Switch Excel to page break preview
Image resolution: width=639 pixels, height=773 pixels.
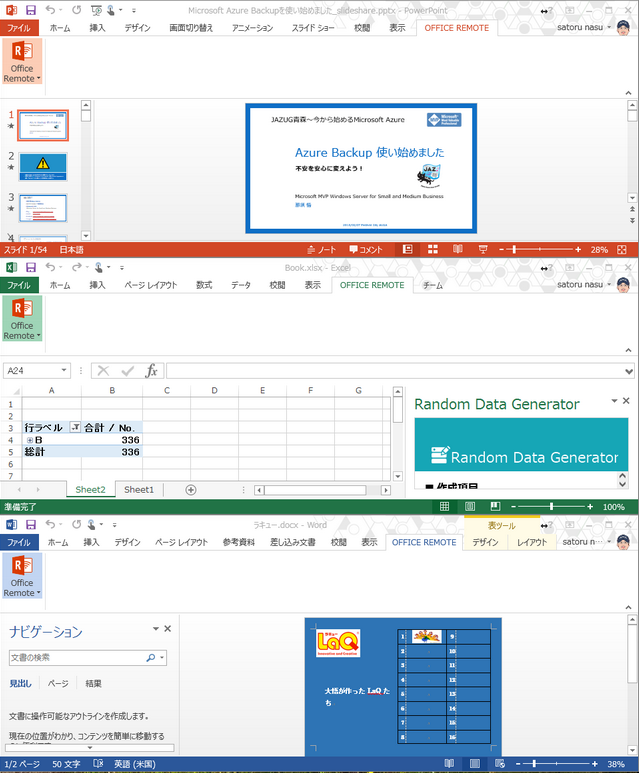click(x=495, y=506)
